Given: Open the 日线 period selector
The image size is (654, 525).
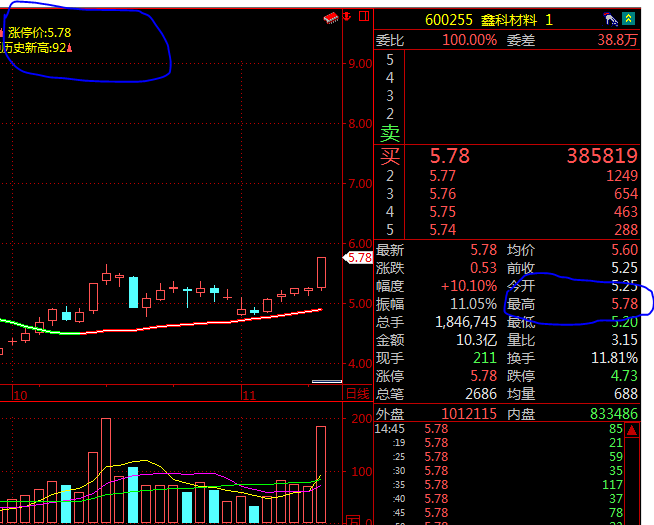Looking at the screenshot, I should (357, 395).
